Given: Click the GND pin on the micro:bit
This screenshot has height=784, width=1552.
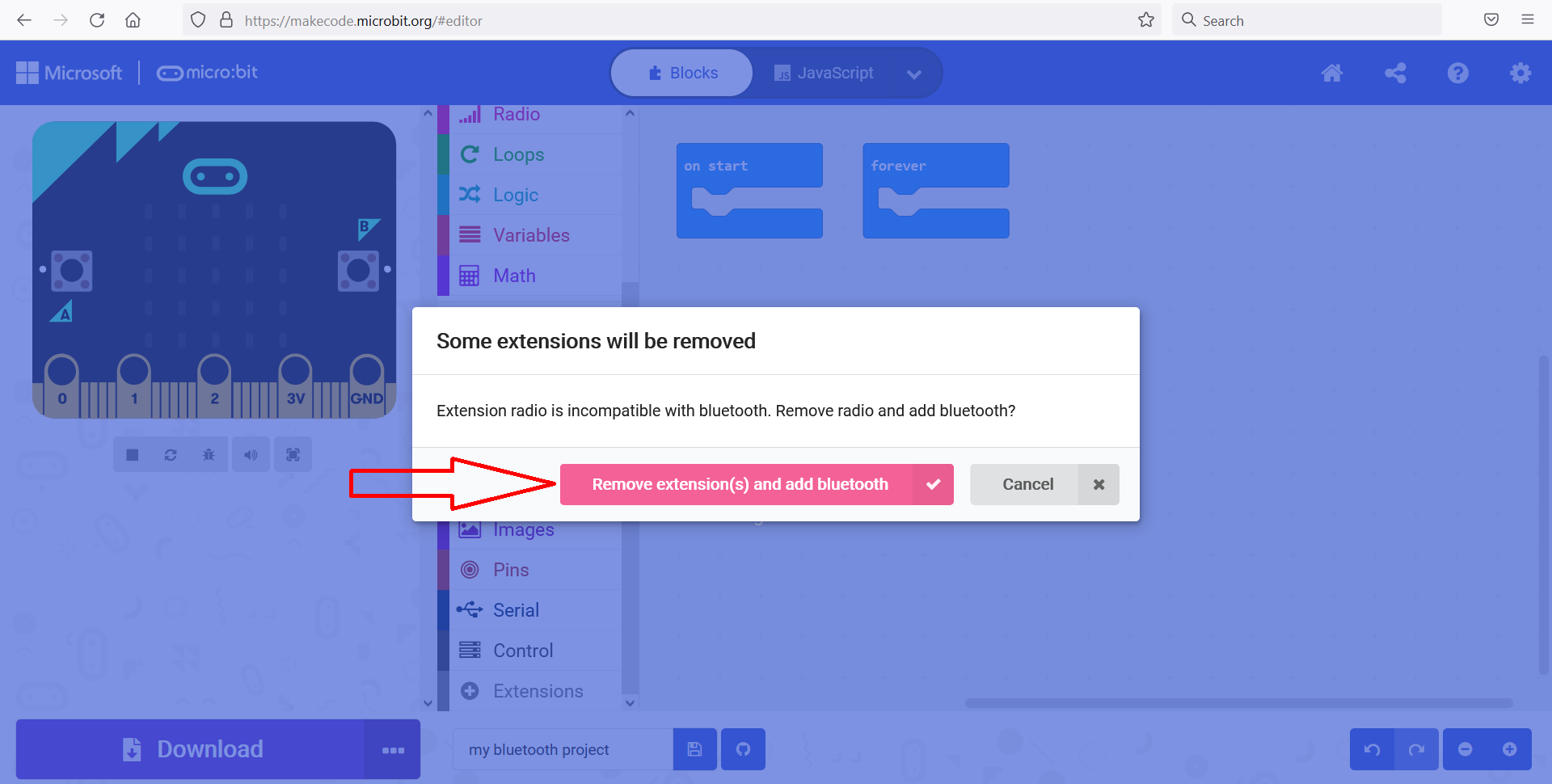Looking at the screenshot, I should 367,386.
